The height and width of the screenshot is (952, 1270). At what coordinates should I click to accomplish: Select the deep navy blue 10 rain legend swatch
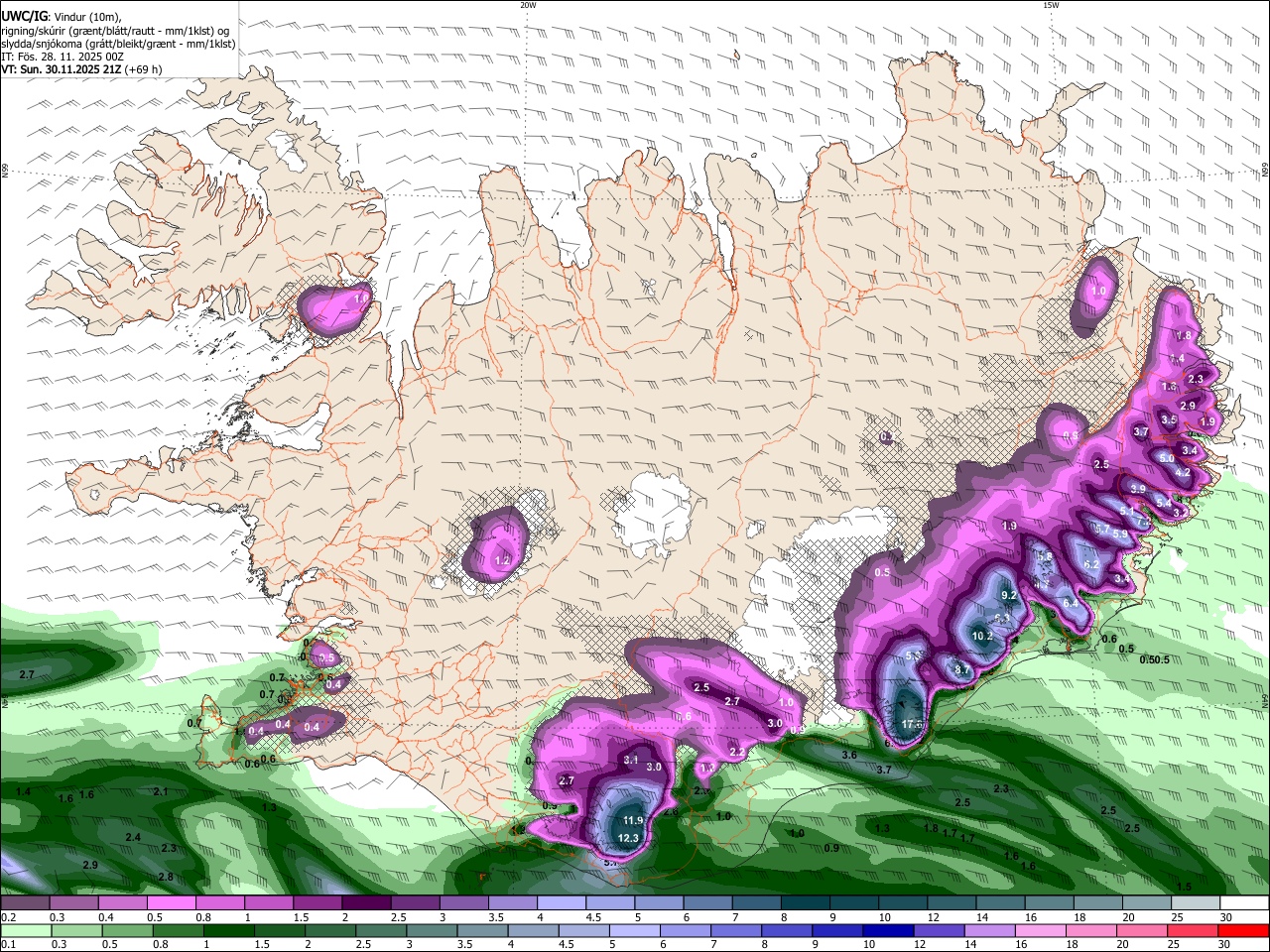pos(887,930)
